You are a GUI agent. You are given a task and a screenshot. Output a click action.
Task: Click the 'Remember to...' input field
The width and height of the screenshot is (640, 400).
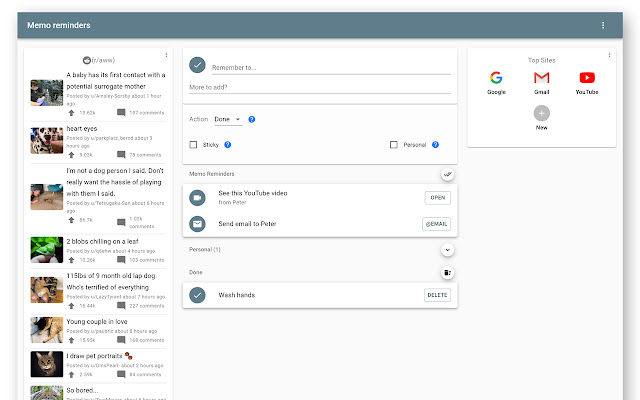331,68
